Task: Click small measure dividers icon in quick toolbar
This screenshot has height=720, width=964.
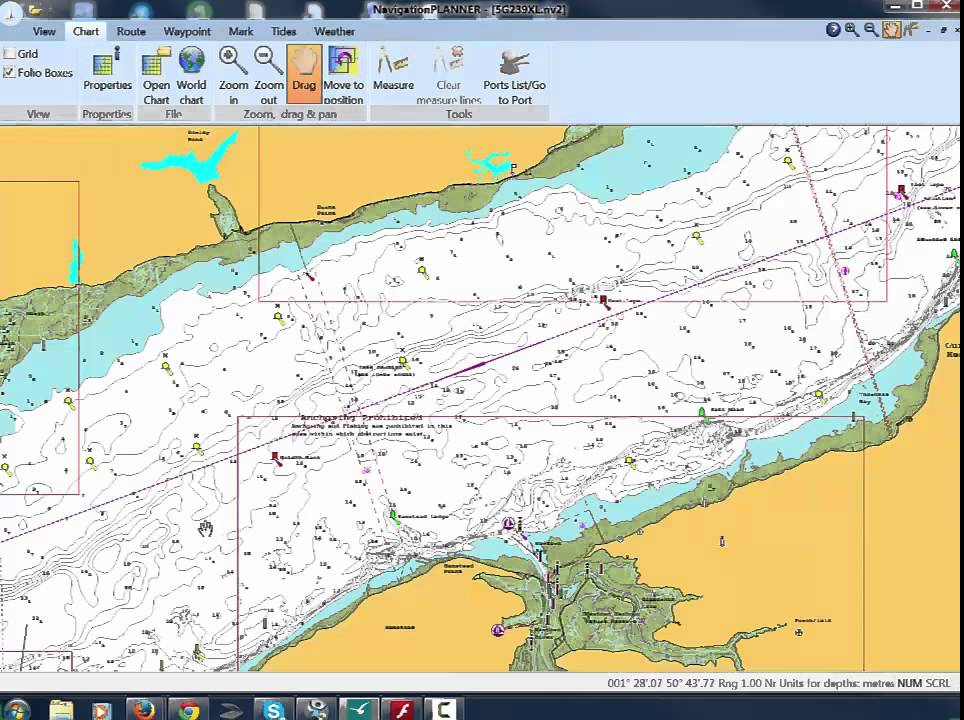Action: 910,29
